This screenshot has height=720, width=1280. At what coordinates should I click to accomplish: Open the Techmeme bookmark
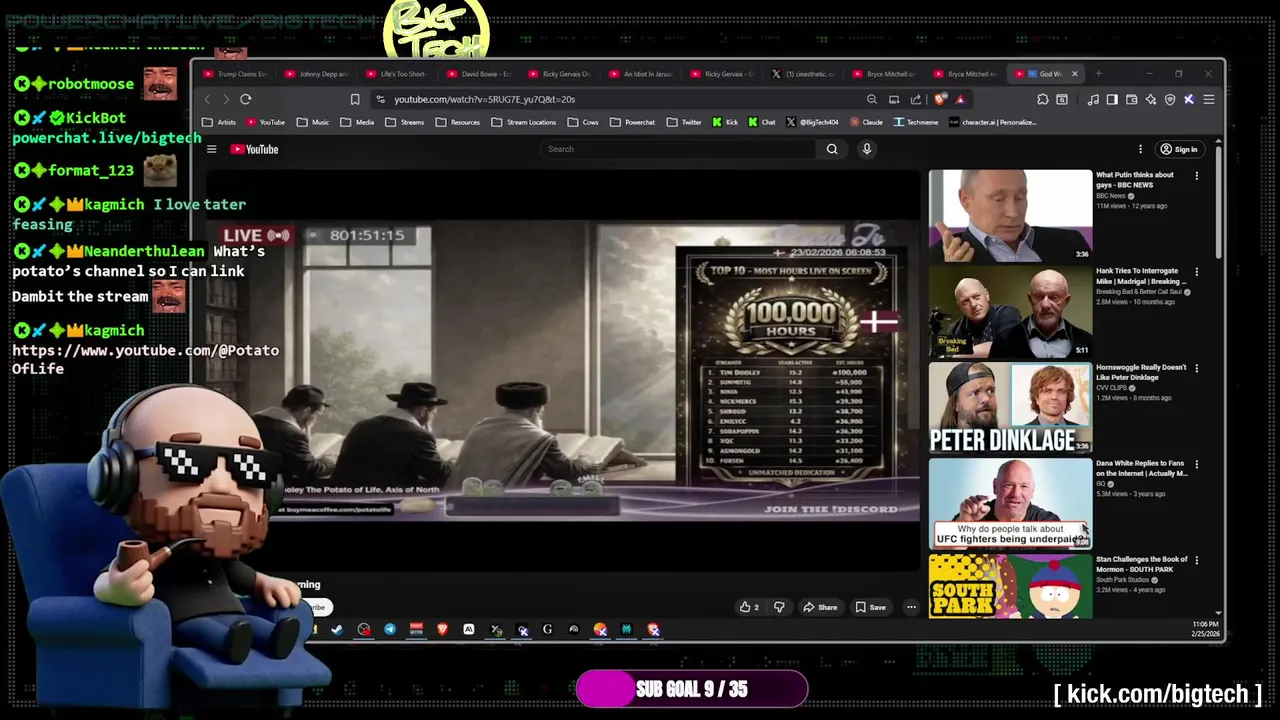[x=916, y=122]
